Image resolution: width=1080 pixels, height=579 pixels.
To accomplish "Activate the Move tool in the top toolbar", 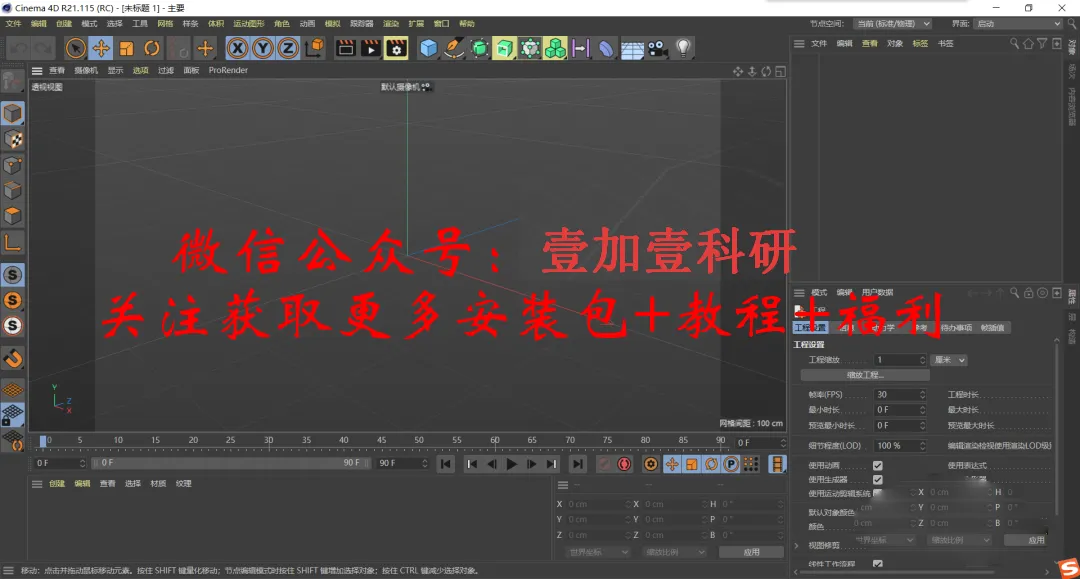I will click(101, 48).
